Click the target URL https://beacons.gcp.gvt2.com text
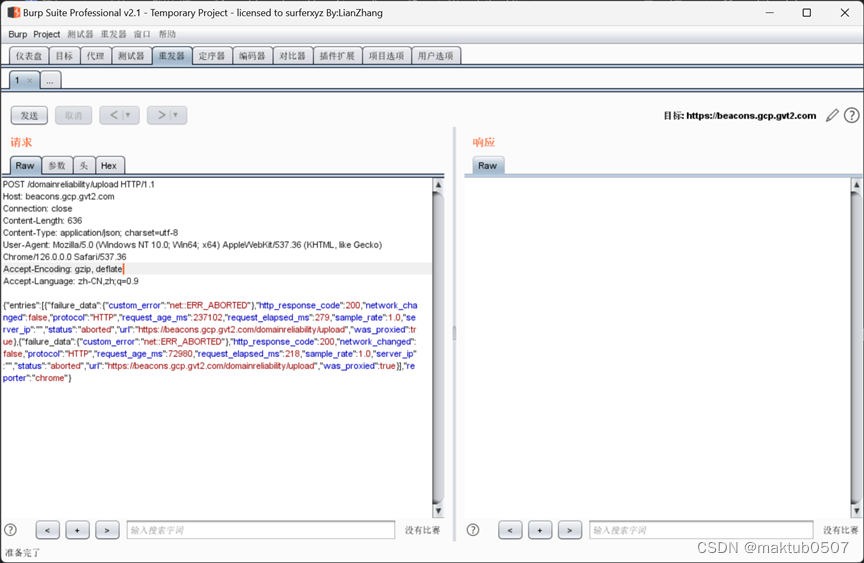Screen dimensions: 864x563 click(751, 116)
